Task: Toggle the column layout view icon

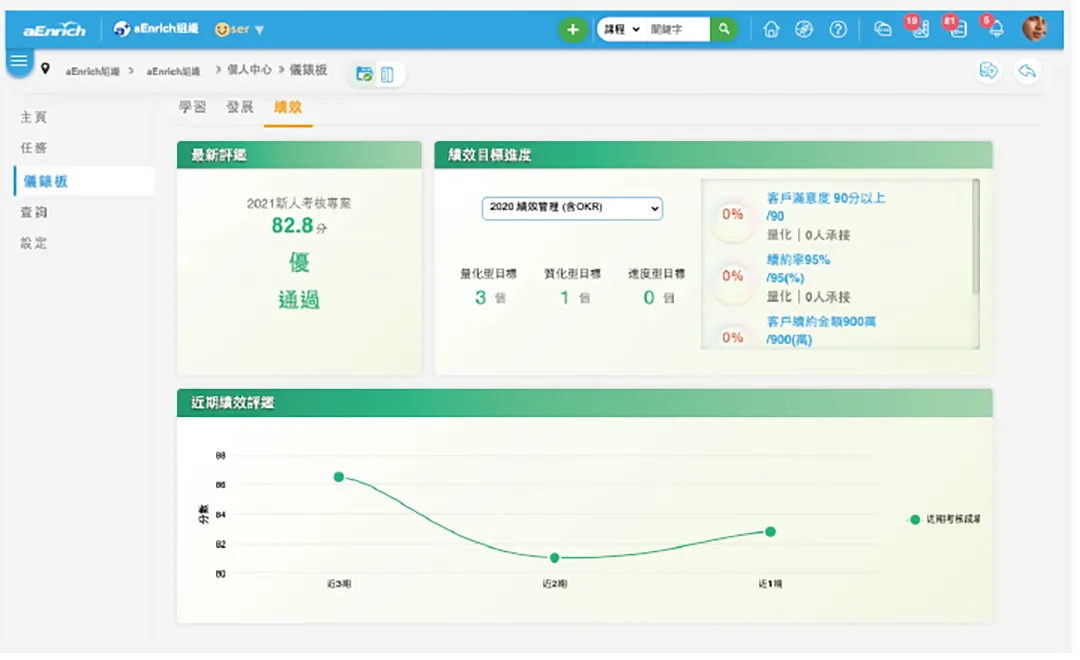Action: (x=388, y=74)
